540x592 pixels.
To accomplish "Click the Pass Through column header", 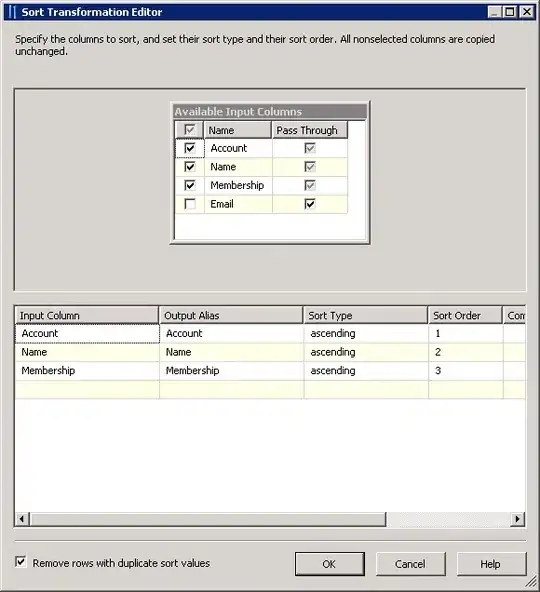I will (310, 130).
